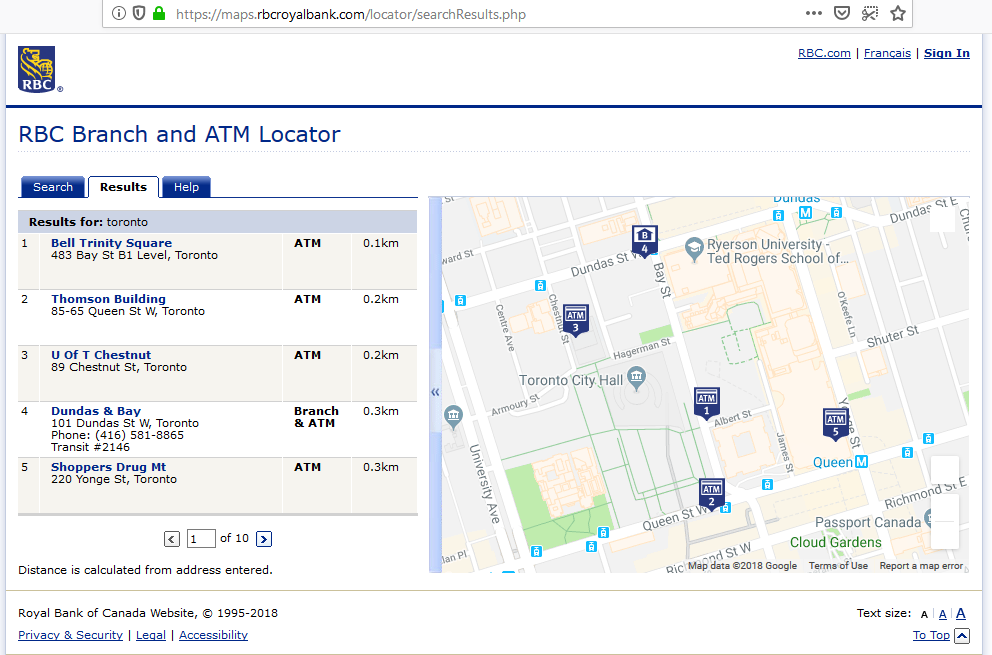The height and width of the screenshot is (655, 992).
Task: Switch language to Français
Action: 887,53
